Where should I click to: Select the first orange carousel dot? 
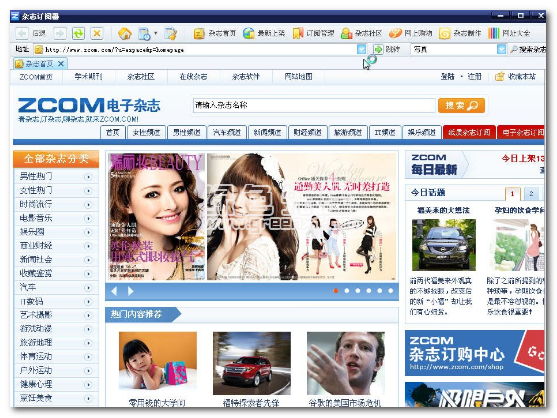[x=336, y=291]
